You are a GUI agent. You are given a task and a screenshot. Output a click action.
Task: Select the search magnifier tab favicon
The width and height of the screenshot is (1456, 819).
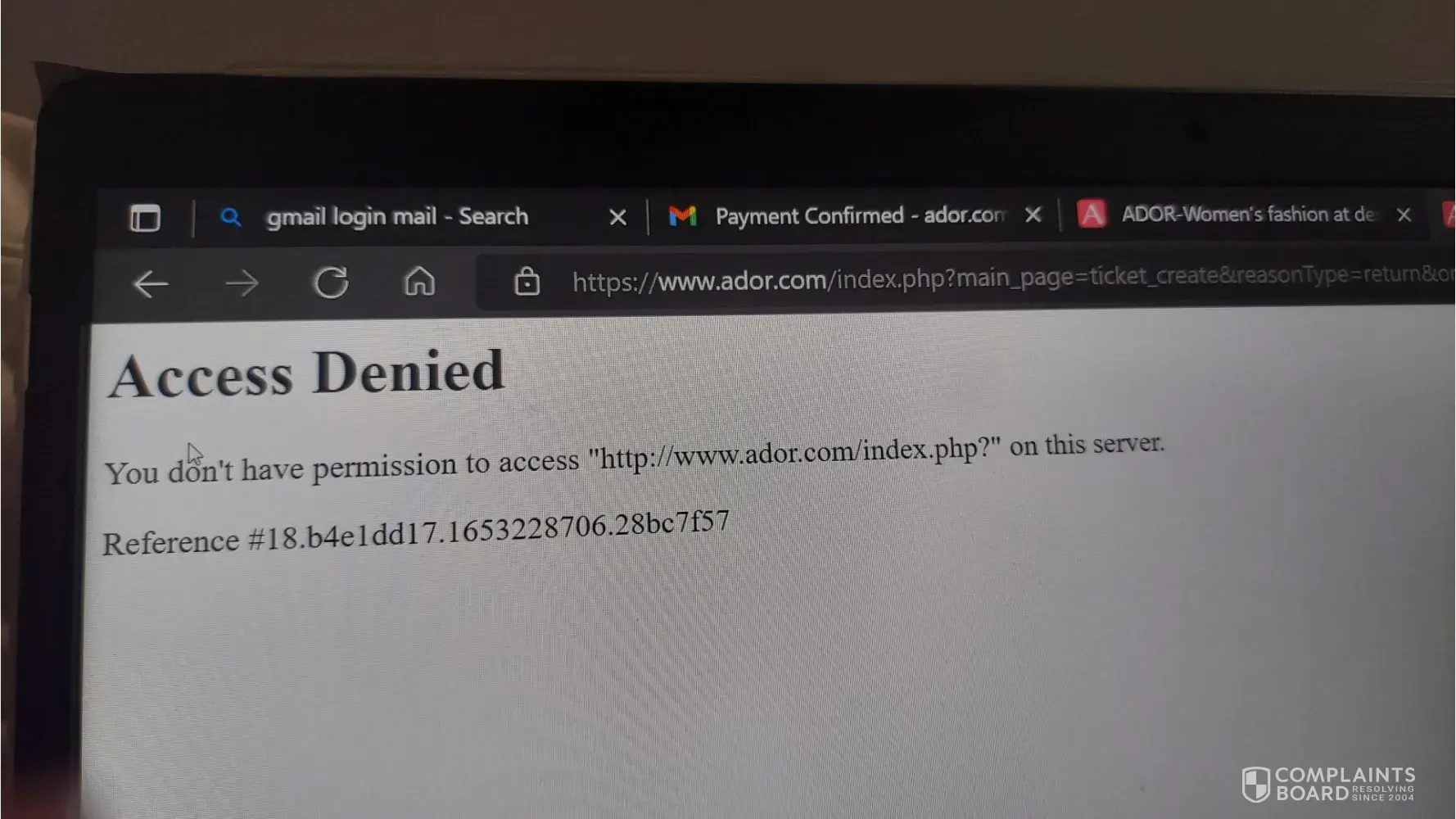(x=231, y=217)
